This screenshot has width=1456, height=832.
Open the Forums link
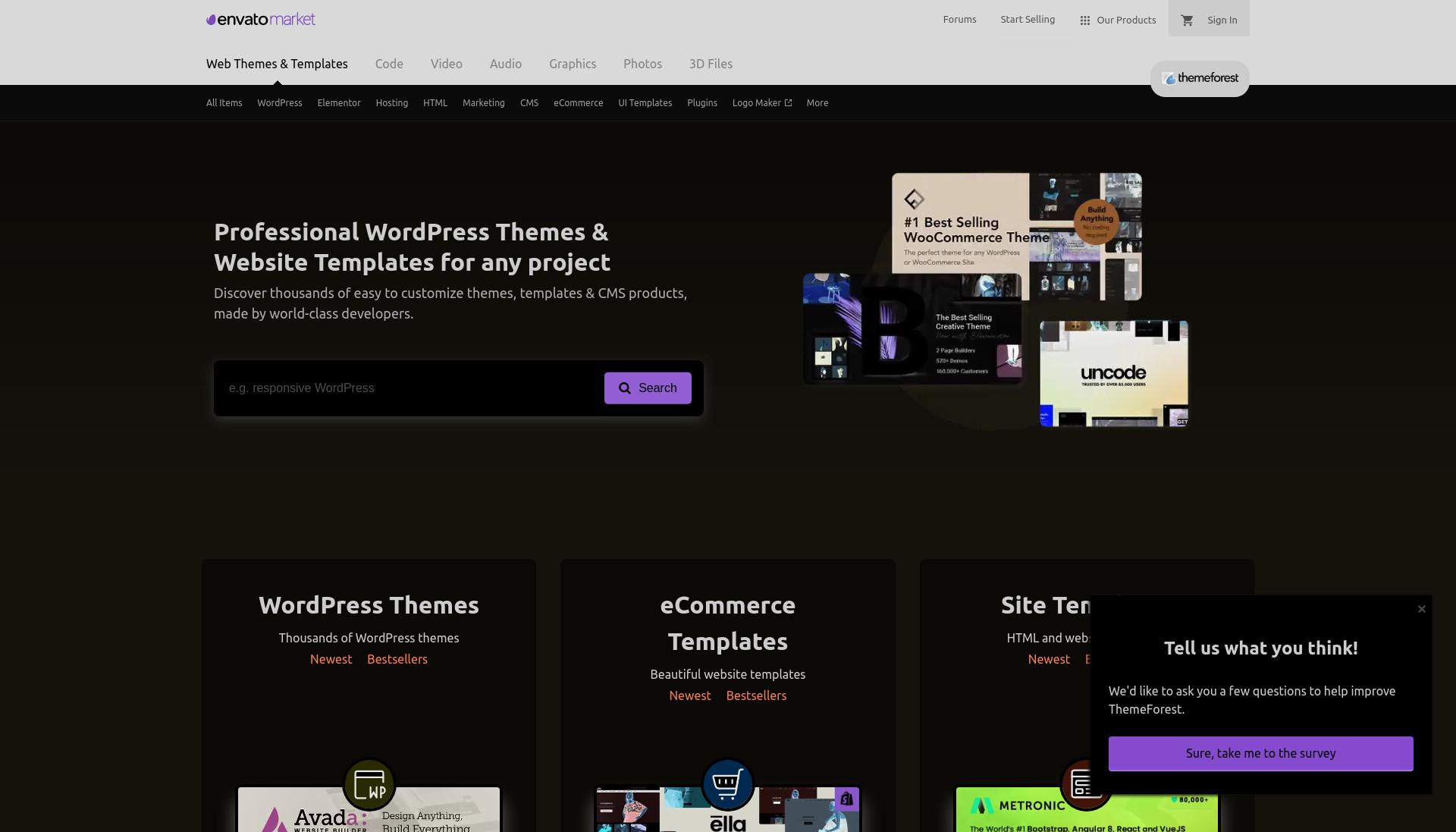pos(959,20)
